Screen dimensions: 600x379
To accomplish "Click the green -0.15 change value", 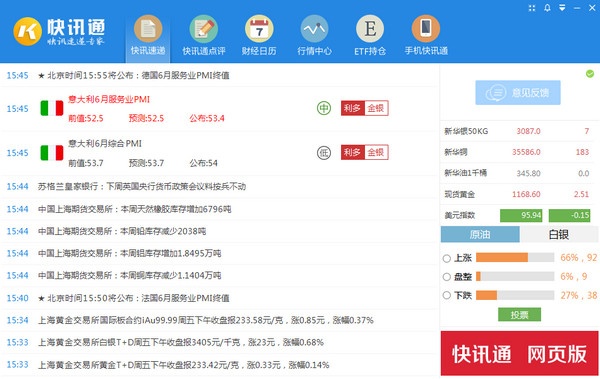I will (569, 215).
